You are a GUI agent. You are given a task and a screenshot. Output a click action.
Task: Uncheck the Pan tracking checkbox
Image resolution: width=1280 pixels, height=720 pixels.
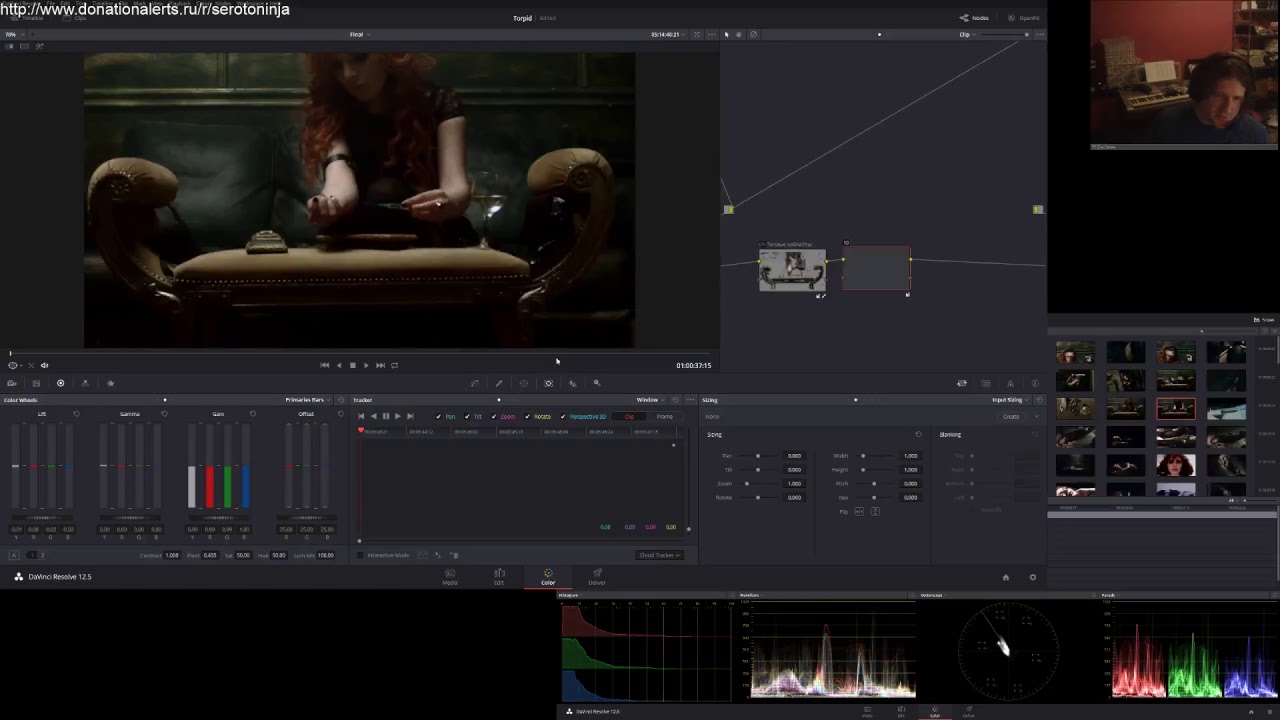pyautogui.click(x=438, y=416)
